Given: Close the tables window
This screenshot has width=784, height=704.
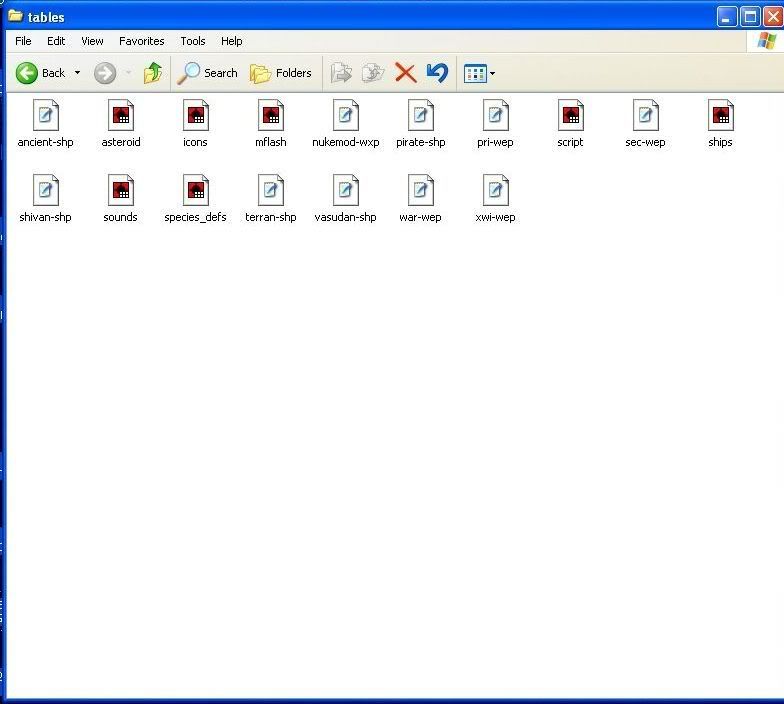Looking at the screenshot, I should click(x=773, y=16).
